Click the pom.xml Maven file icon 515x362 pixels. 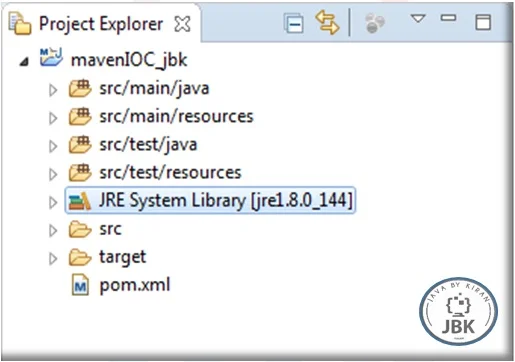80,285
